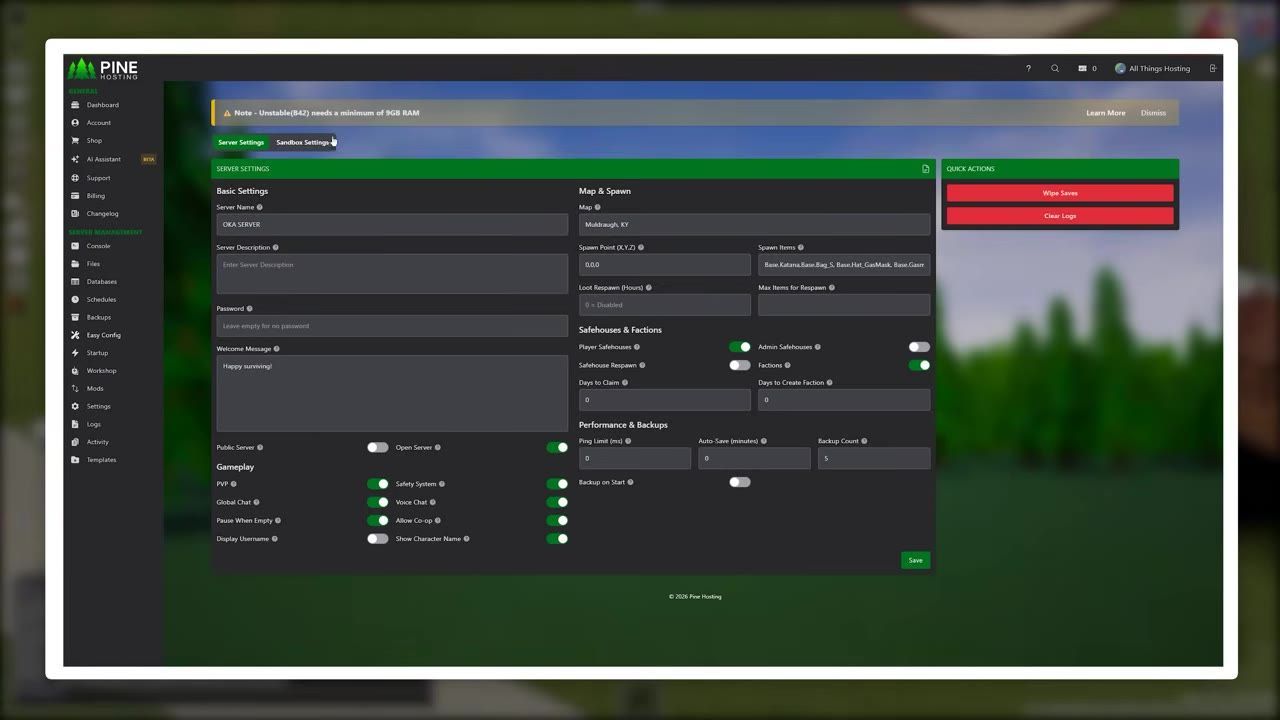Click the red Wipe Saves button
1280x720 pixels.
(x=1060, y=193)
